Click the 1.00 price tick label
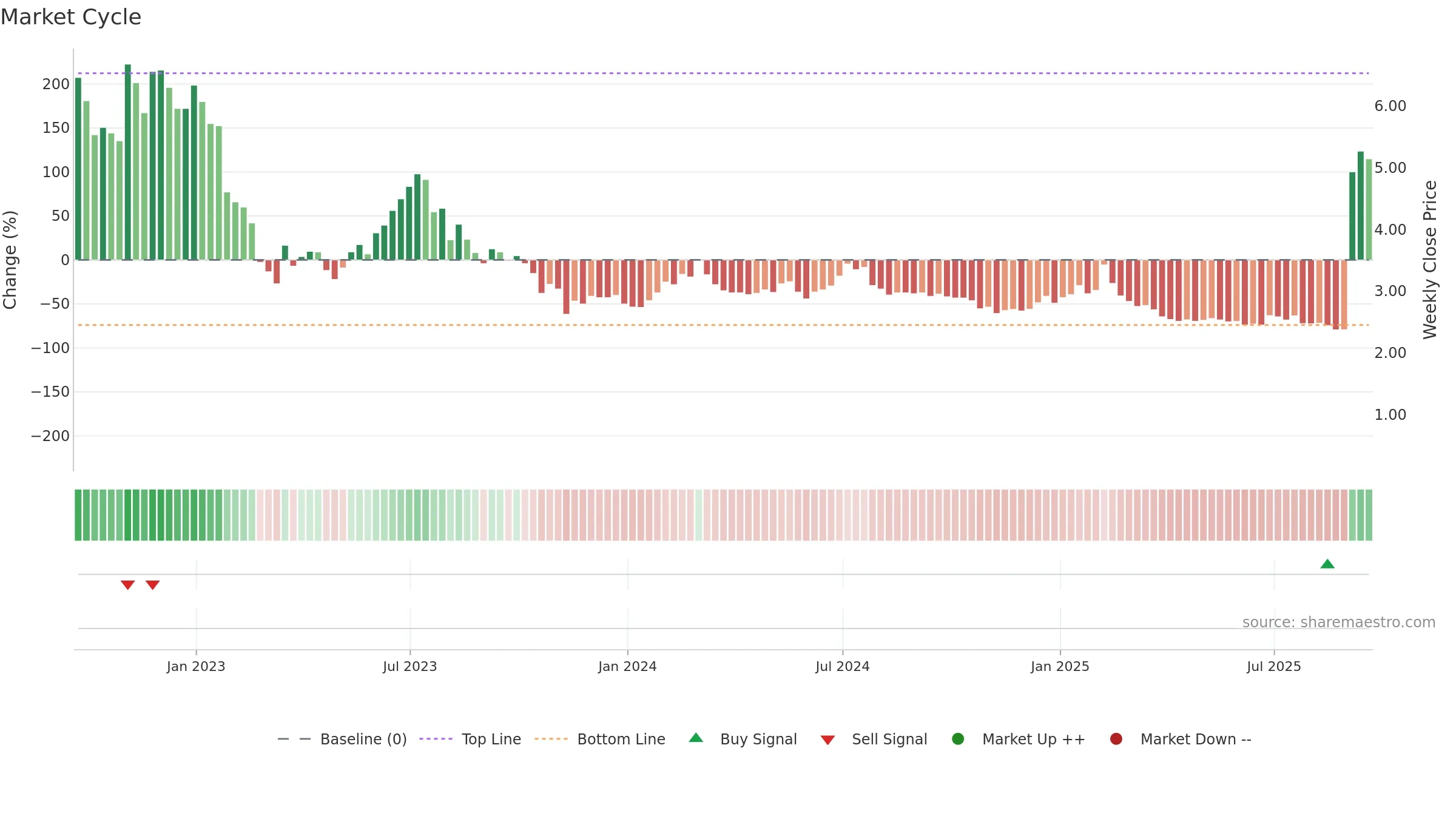 point(1390,415)
